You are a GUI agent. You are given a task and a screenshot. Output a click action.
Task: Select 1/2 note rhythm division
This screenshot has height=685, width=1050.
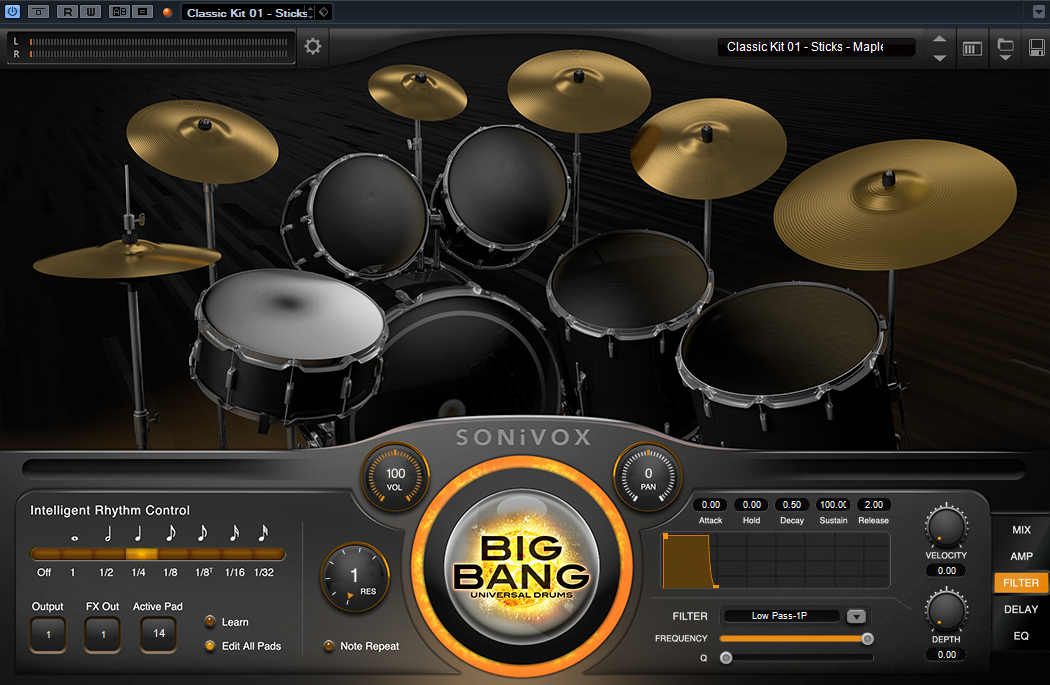coord(106,573)
